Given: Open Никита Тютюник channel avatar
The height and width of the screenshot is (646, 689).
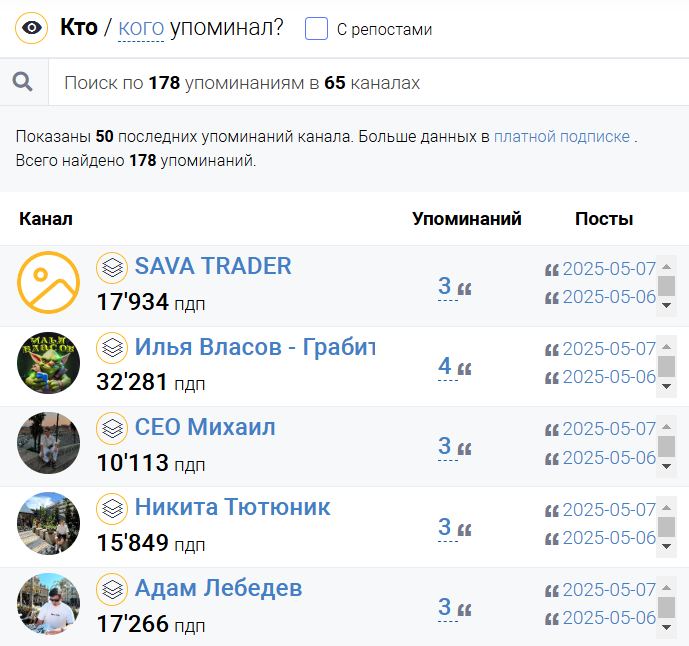Looking at the screenshot, I should point(48,523).
